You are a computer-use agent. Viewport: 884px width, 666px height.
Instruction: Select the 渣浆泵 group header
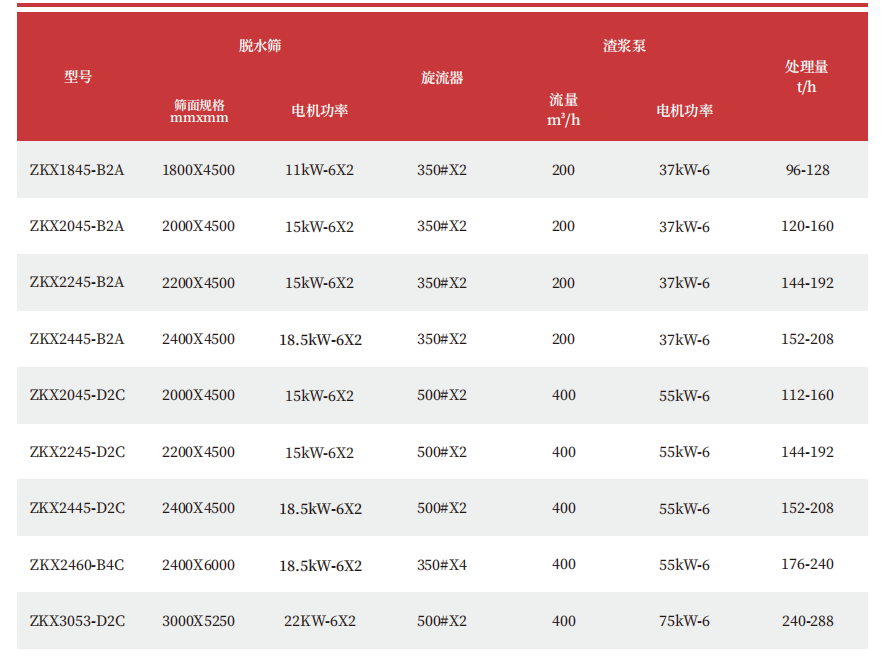click(624, 46)
